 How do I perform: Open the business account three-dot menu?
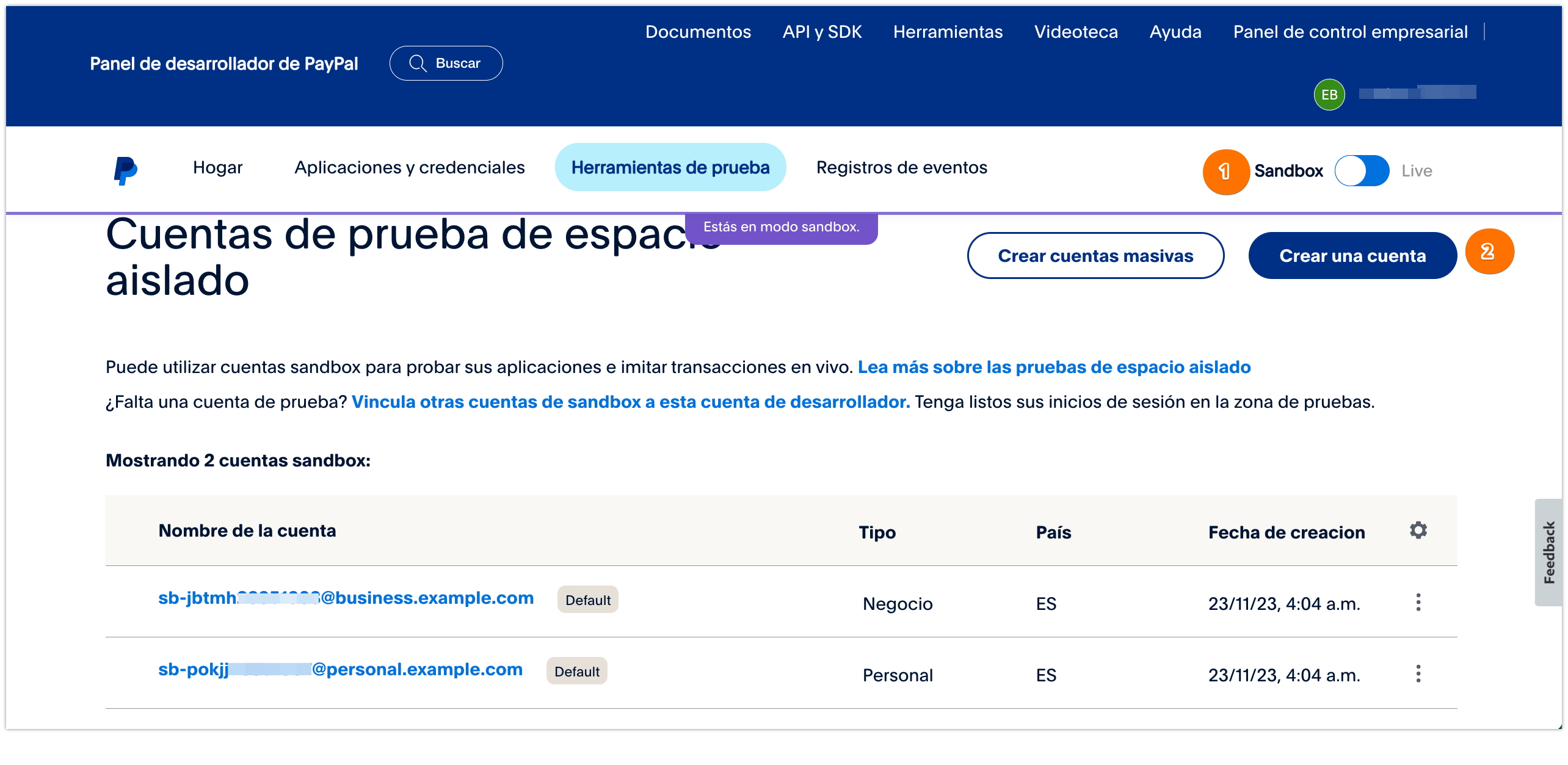tap(1418, 603)
